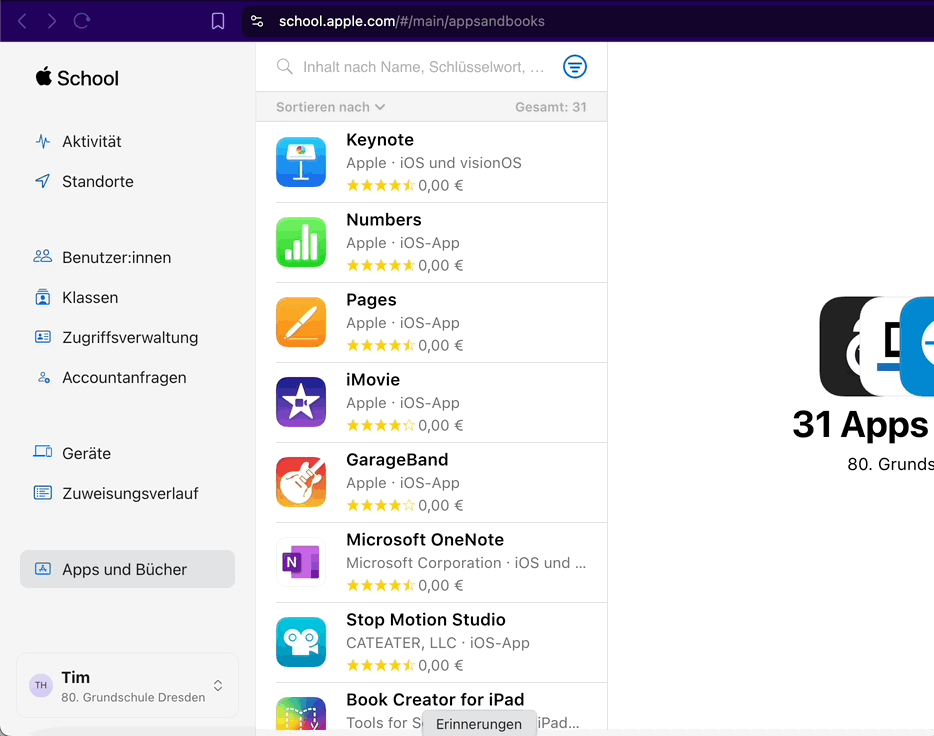Select the Microsoft OneNote title text
934x736 pixels.
coord(425,540)
